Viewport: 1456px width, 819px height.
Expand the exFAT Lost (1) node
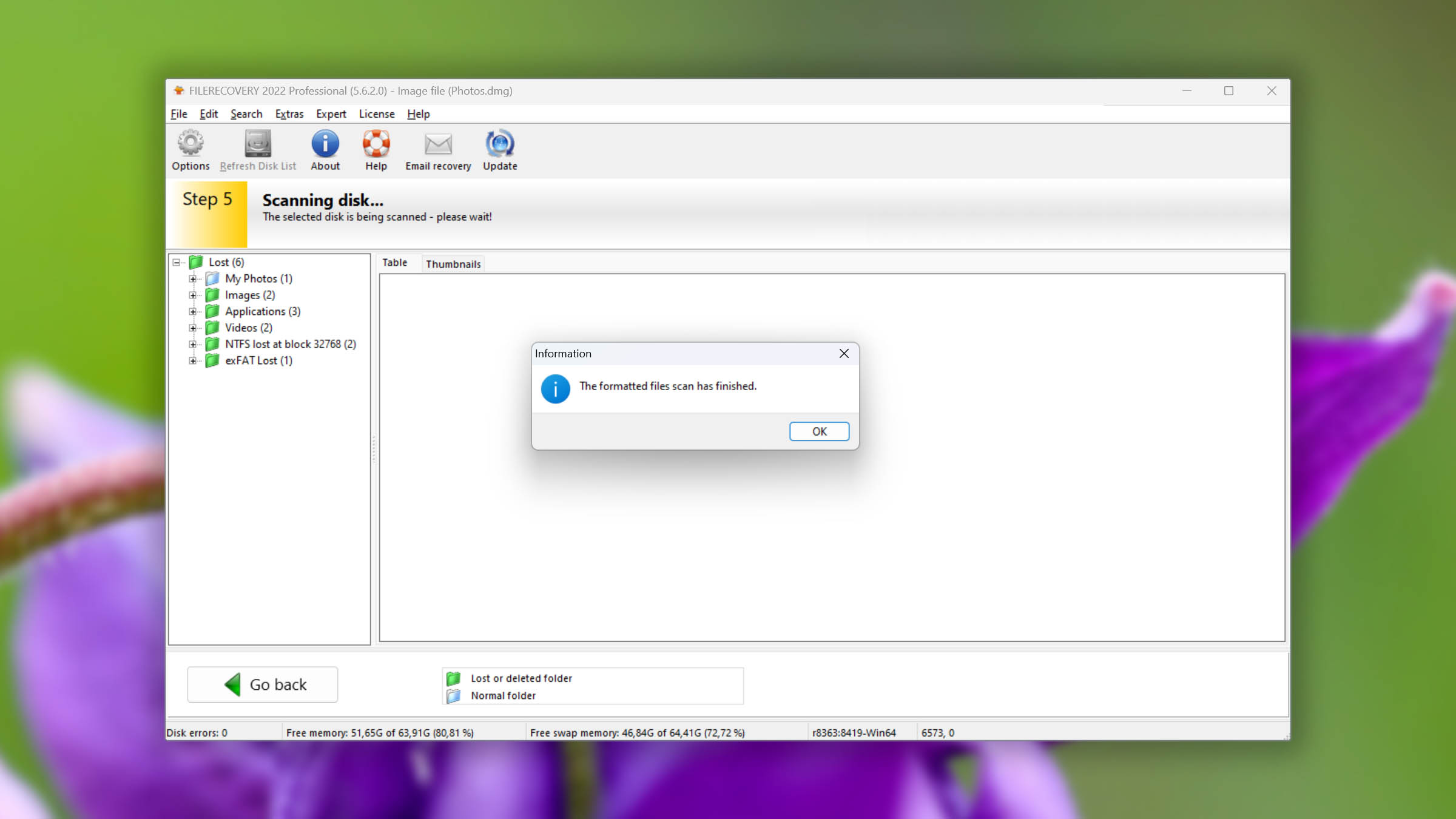click(x=193, y=360)
